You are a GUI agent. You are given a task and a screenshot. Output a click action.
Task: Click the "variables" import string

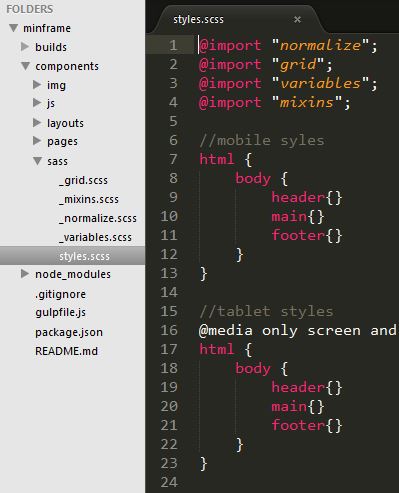[x=320, y=83]
